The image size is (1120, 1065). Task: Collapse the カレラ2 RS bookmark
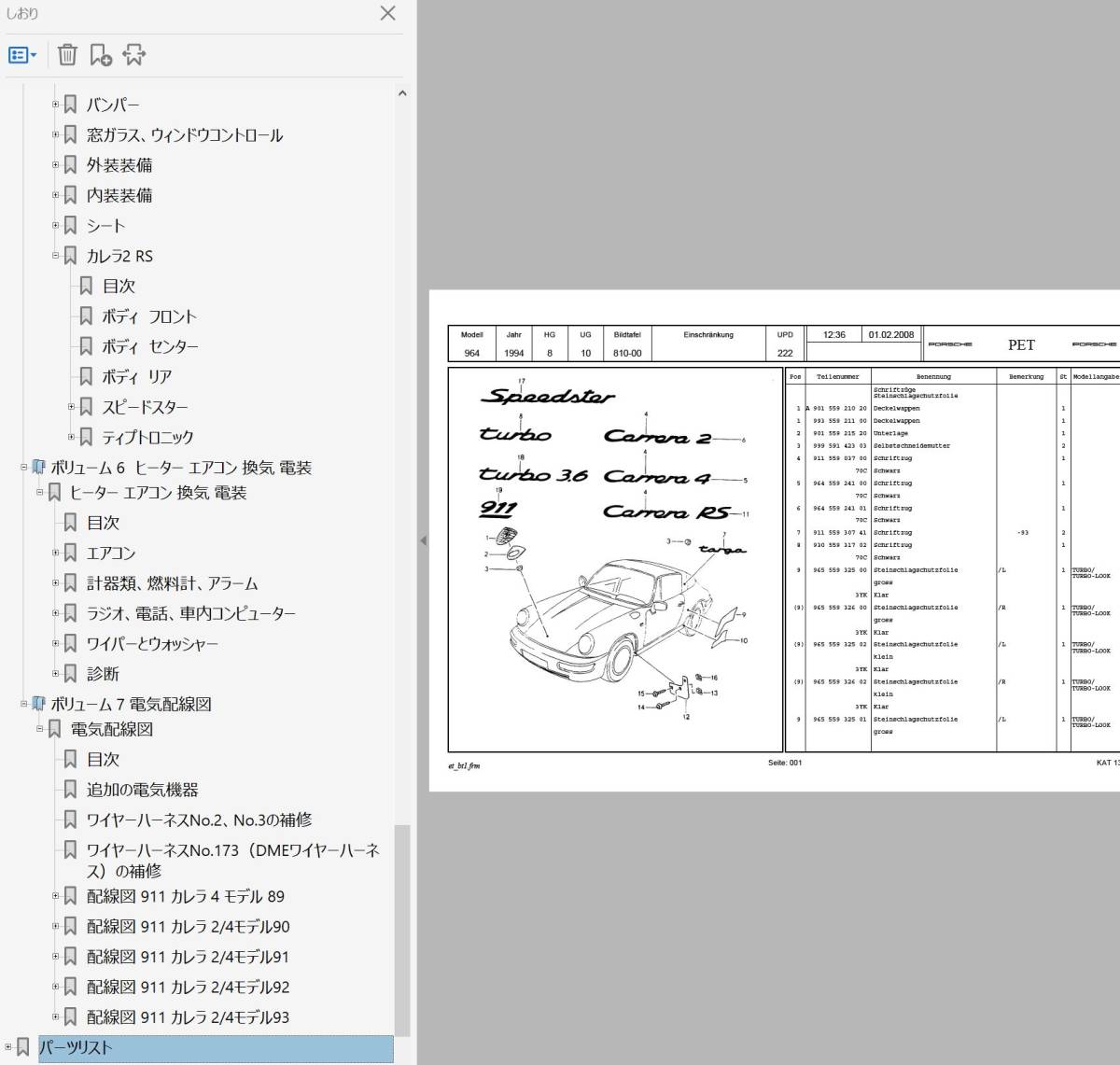coord(55,256)
